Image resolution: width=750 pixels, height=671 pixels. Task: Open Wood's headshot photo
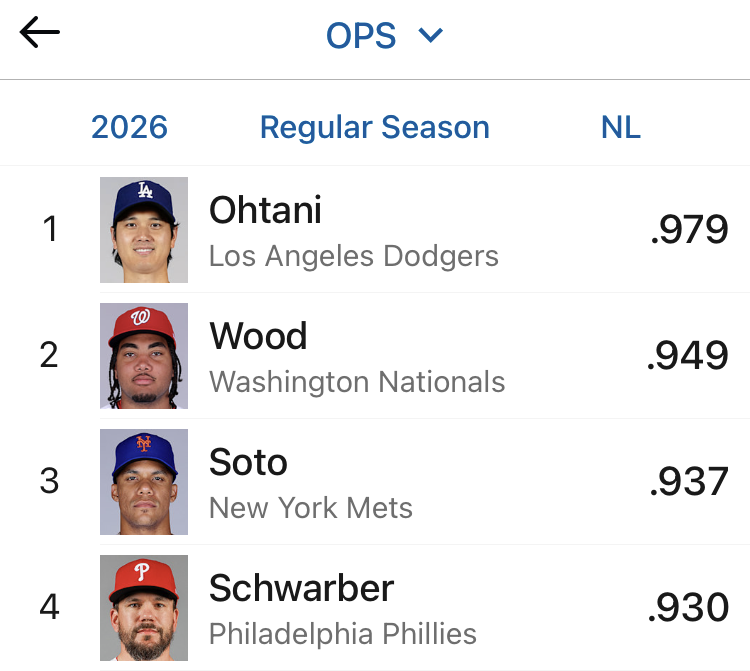click(144, 356)
